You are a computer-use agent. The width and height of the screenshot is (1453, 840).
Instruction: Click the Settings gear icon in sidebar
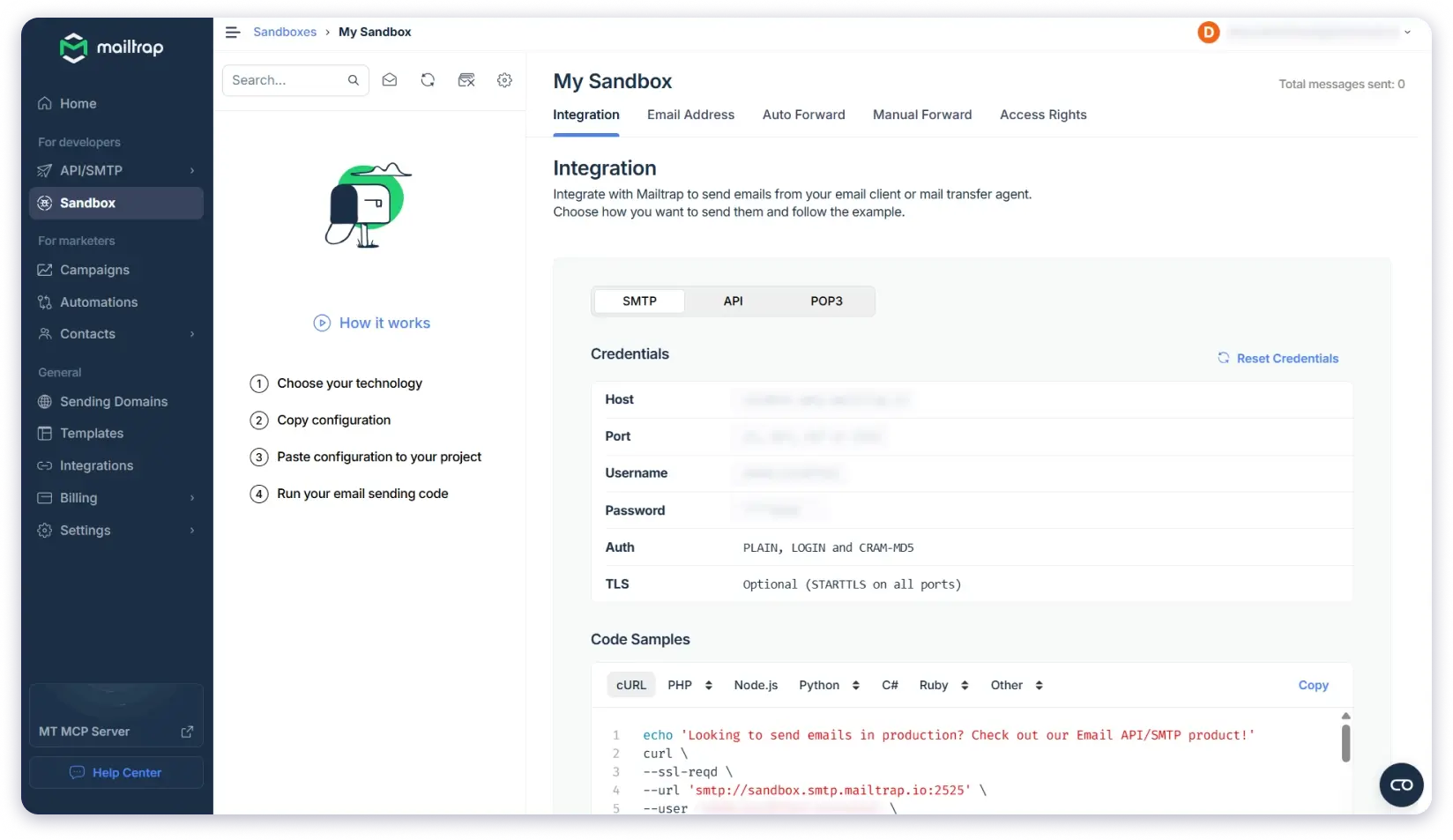[x=45, y=531]
